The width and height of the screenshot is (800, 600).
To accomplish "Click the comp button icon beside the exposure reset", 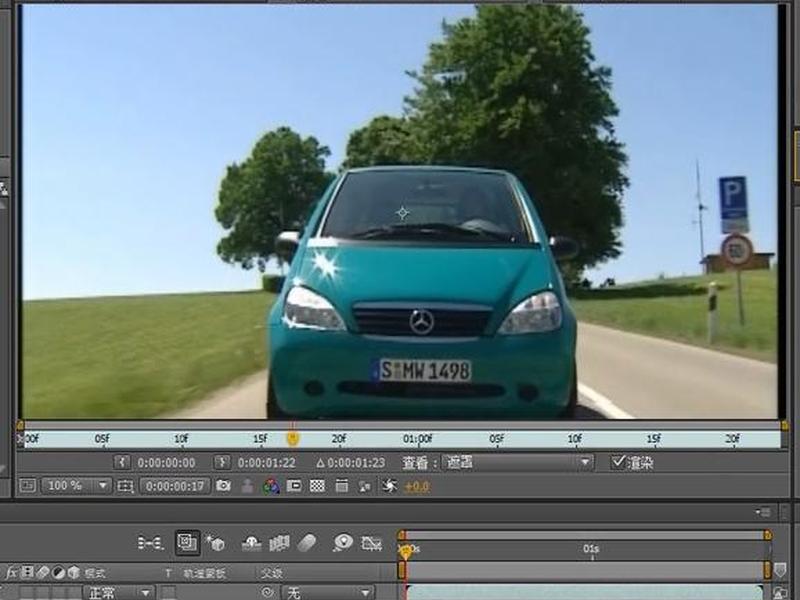I will click(x=364, y=486).
